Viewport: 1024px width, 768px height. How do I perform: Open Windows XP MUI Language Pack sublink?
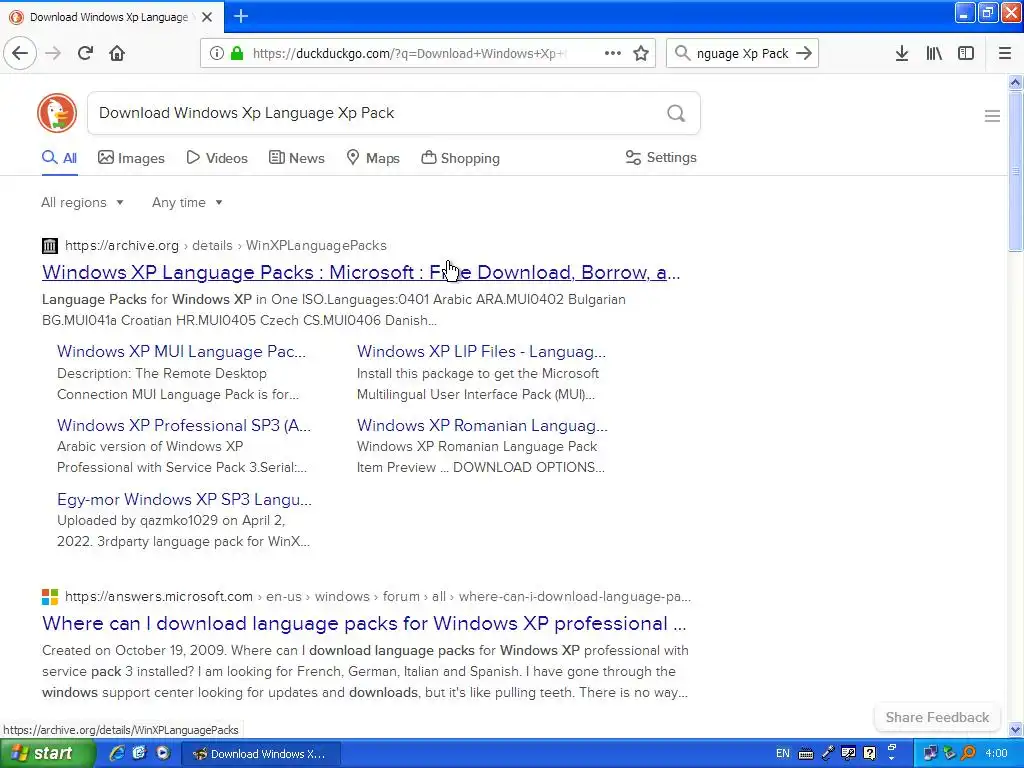click(182, 351)
